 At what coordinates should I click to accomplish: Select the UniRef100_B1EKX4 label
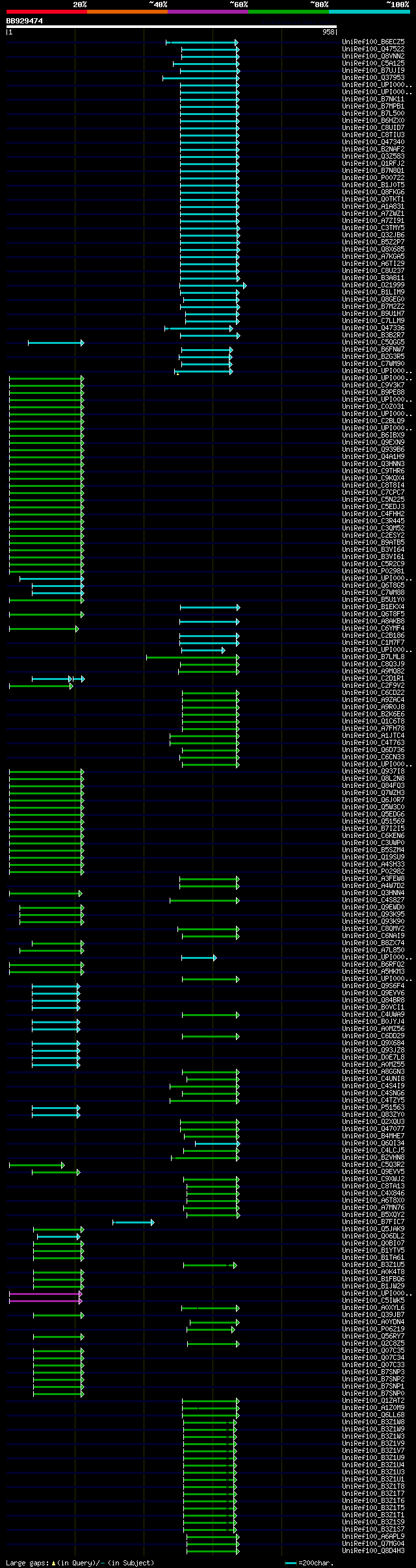click(x=373, y=607)
